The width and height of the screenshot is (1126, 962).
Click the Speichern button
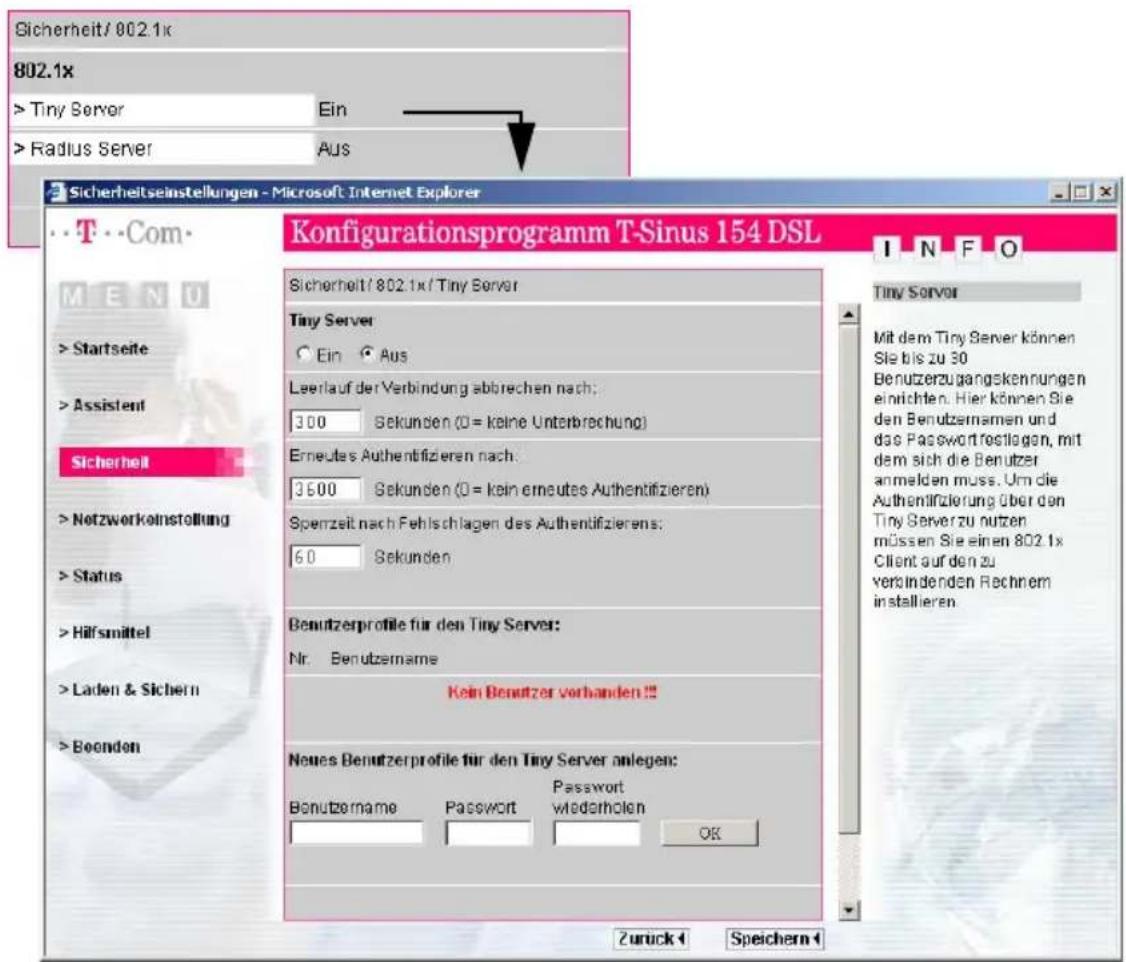tap(774, 938)
